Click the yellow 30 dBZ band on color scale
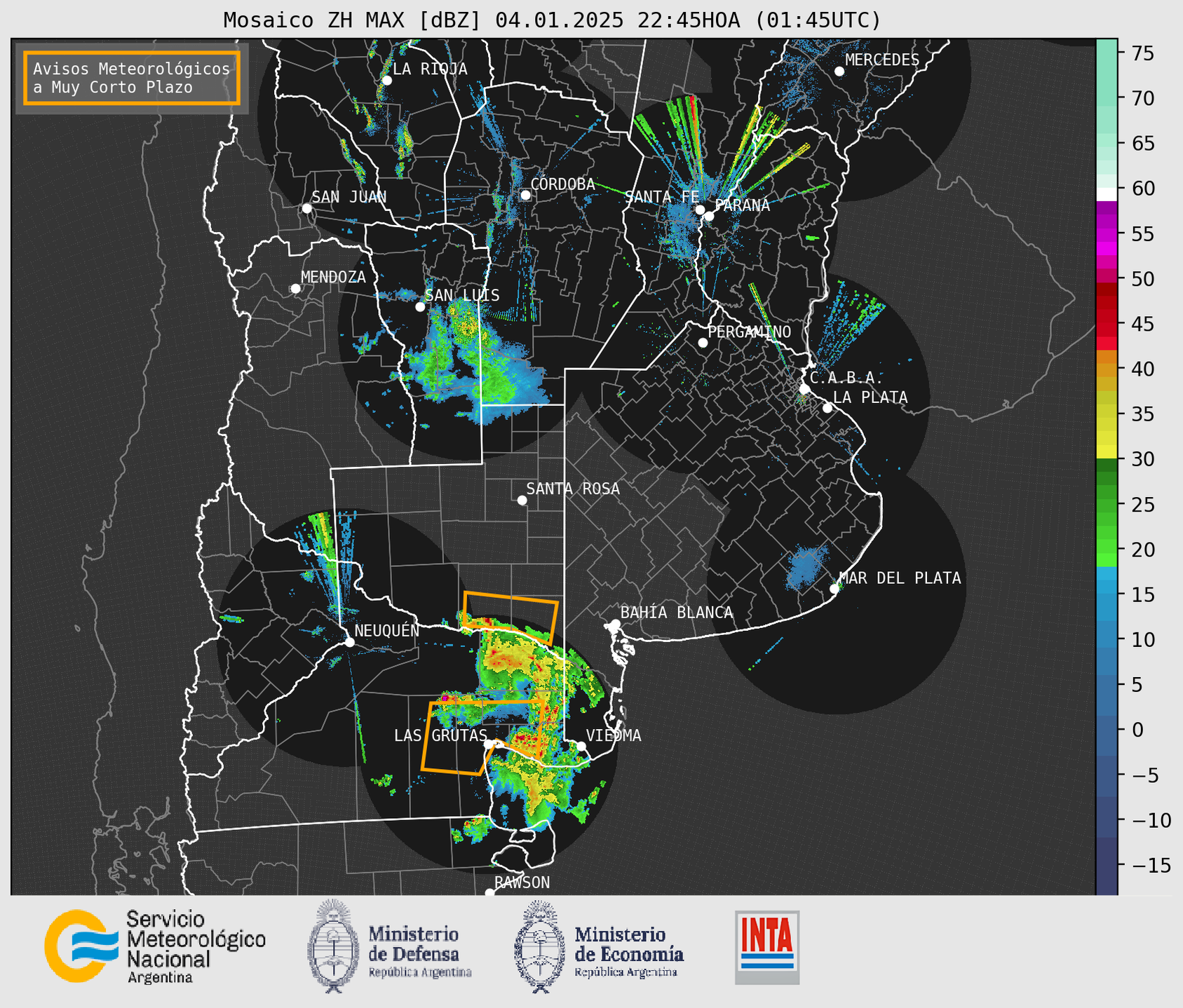 (x=1106, y=452)
